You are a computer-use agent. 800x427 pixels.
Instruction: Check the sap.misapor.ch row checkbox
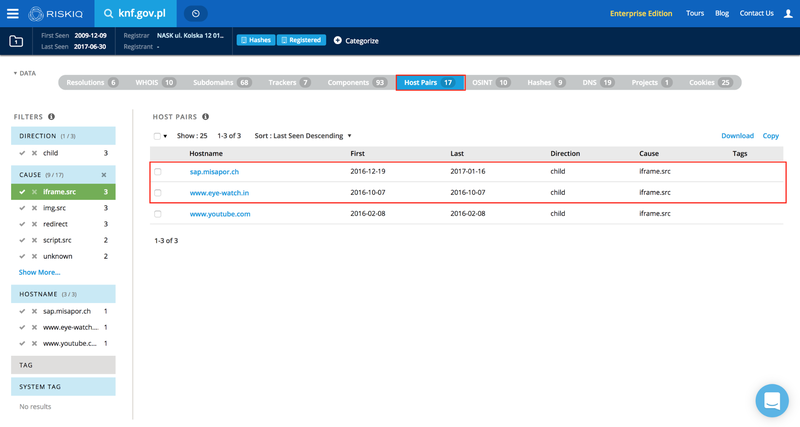tap(158, 172)
